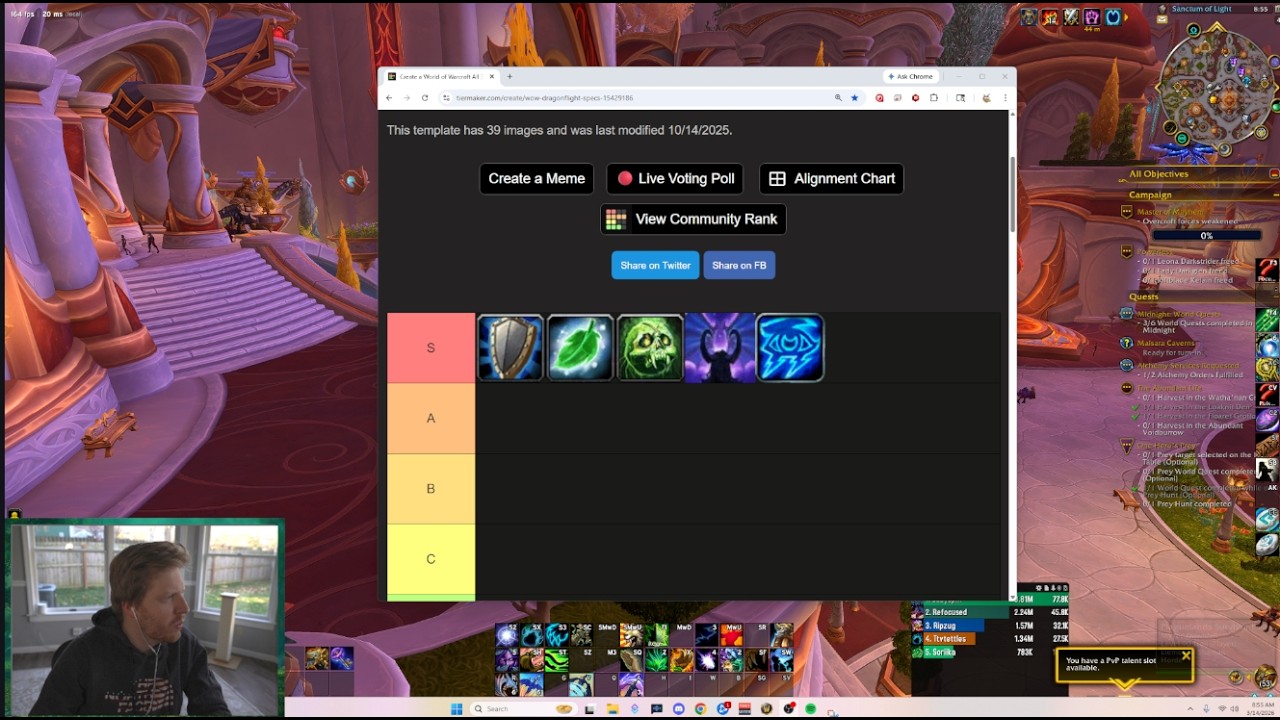Image resolution: width=1280 pixels, height=720 pixels.
Task: Click the blue circle buff icon
Action: point(1113,17)
